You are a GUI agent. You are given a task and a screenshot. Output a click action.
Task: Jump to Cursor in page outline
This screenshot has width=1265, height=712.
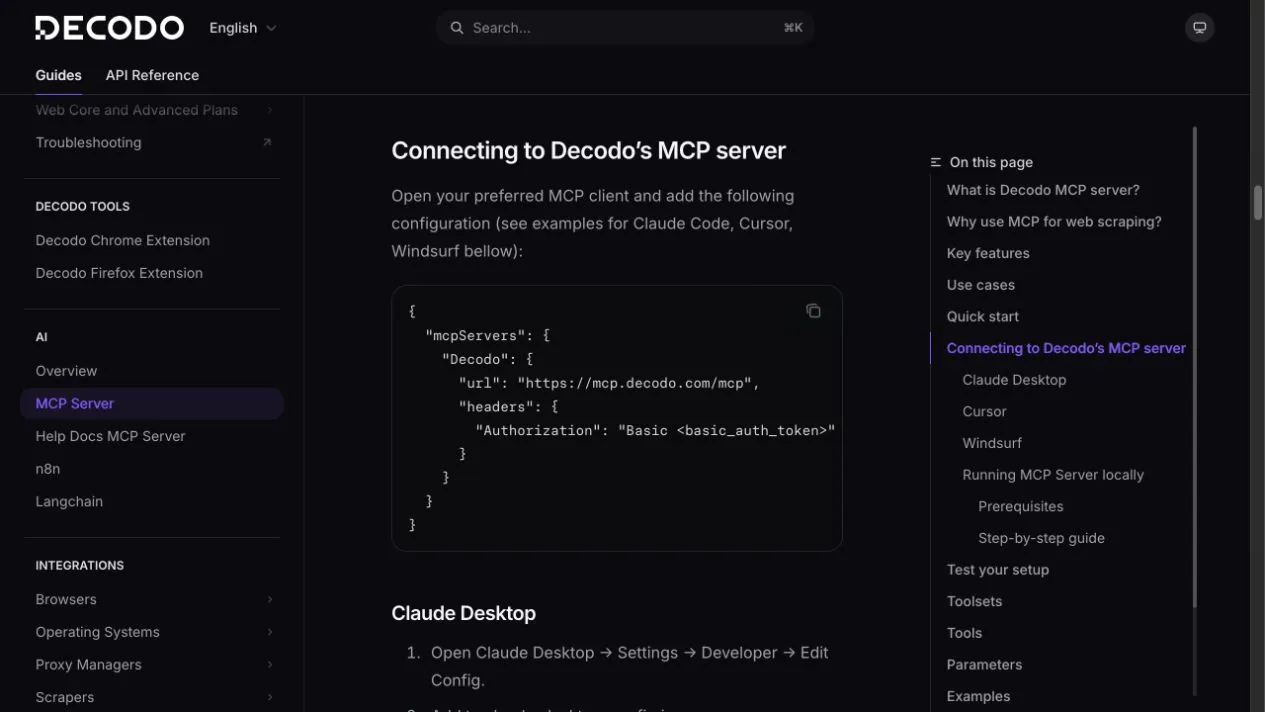(984, 412)
